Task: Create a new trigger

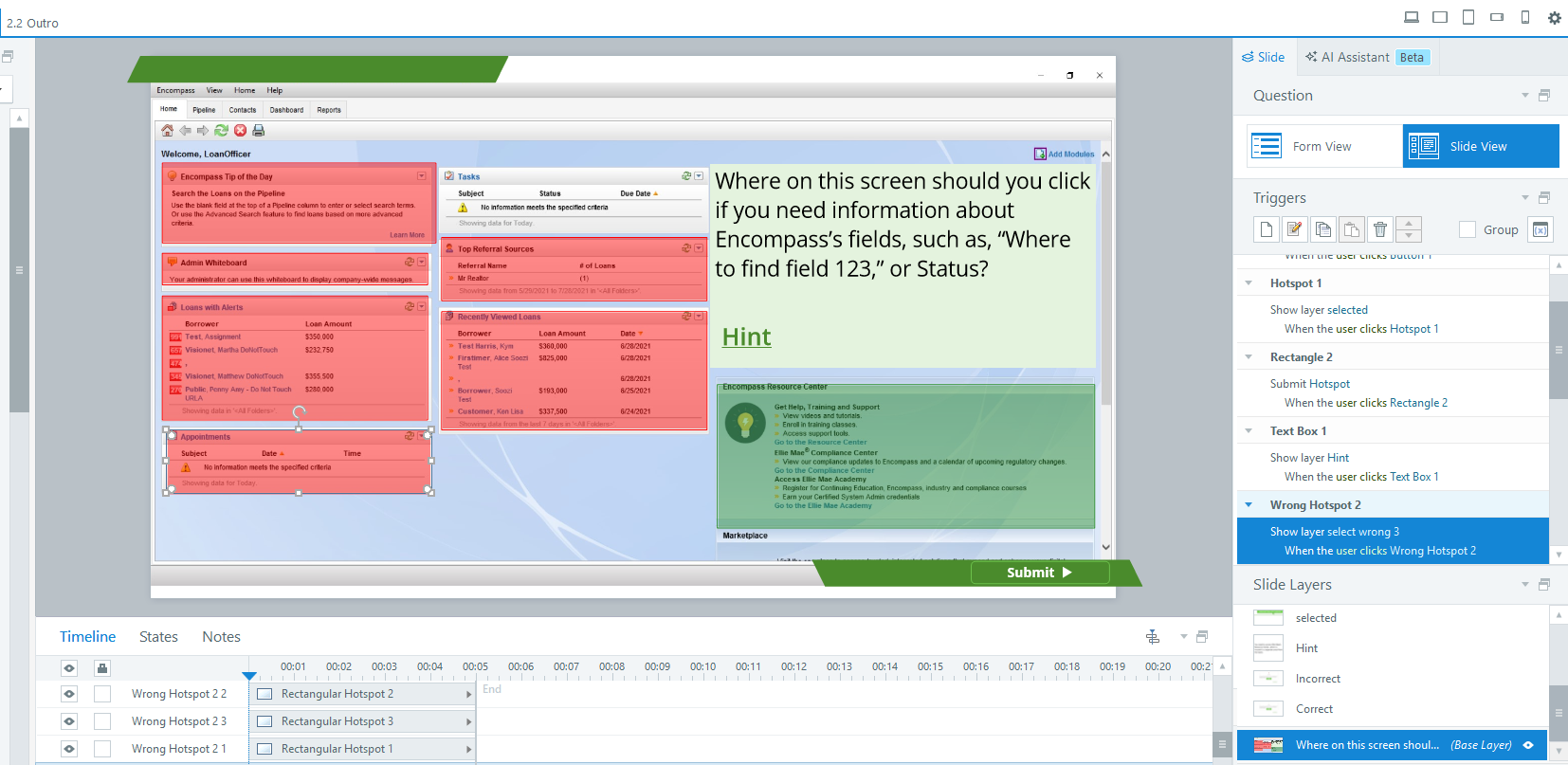Action: point(1267,229)
